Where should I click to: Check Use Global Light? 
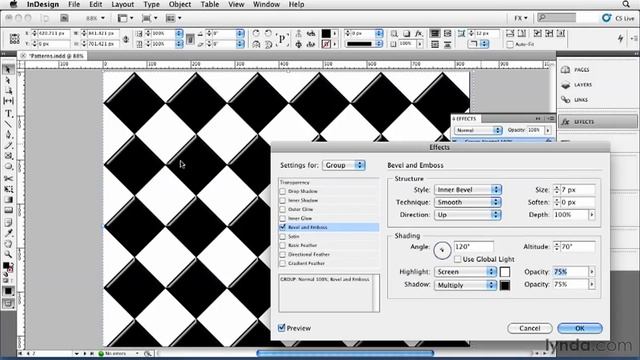458,259
